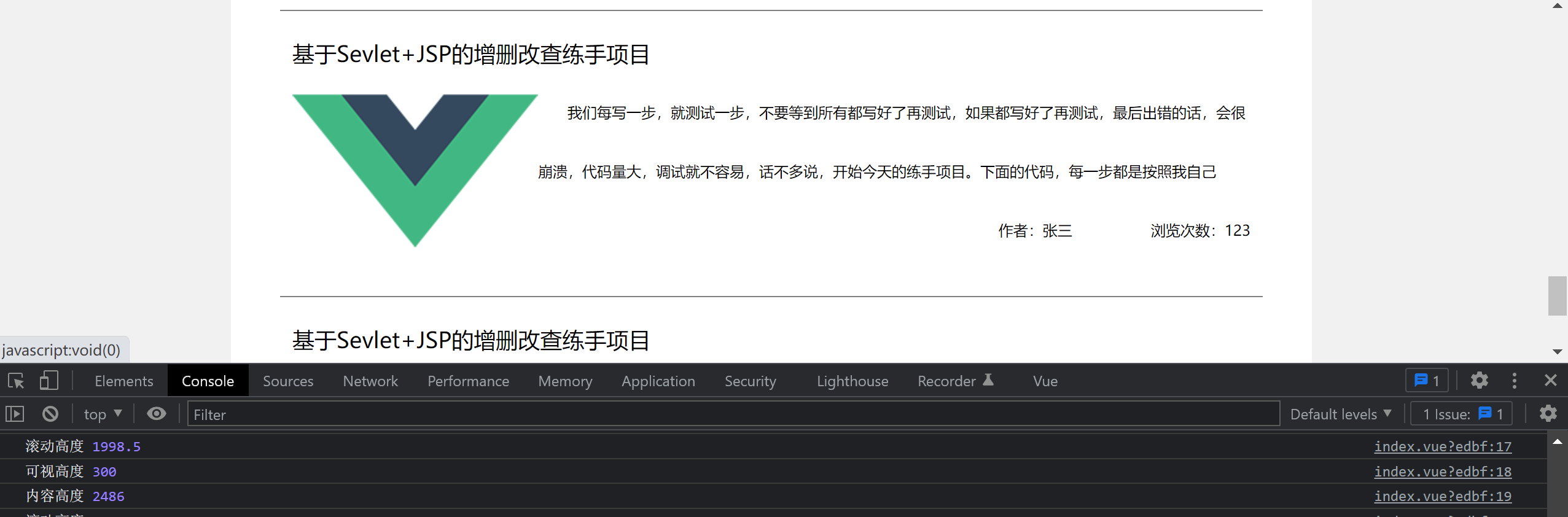Click the second article title below the divider
This screenshot has height=517, width=1568.
pyautogui.click(x=471, y=341)
